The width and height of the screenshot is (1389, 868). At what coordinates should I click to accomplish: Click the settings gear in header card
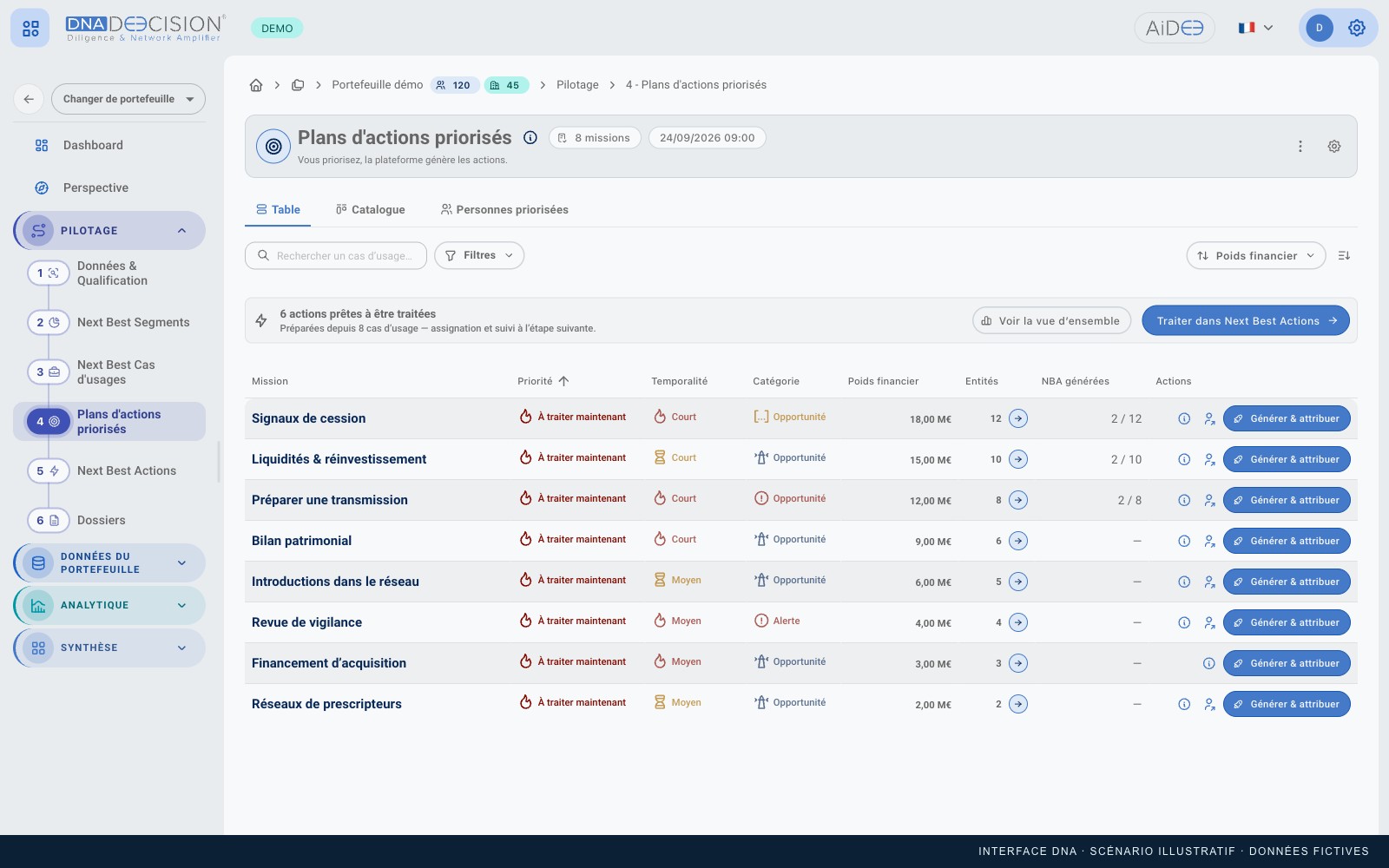point(1334,147)
